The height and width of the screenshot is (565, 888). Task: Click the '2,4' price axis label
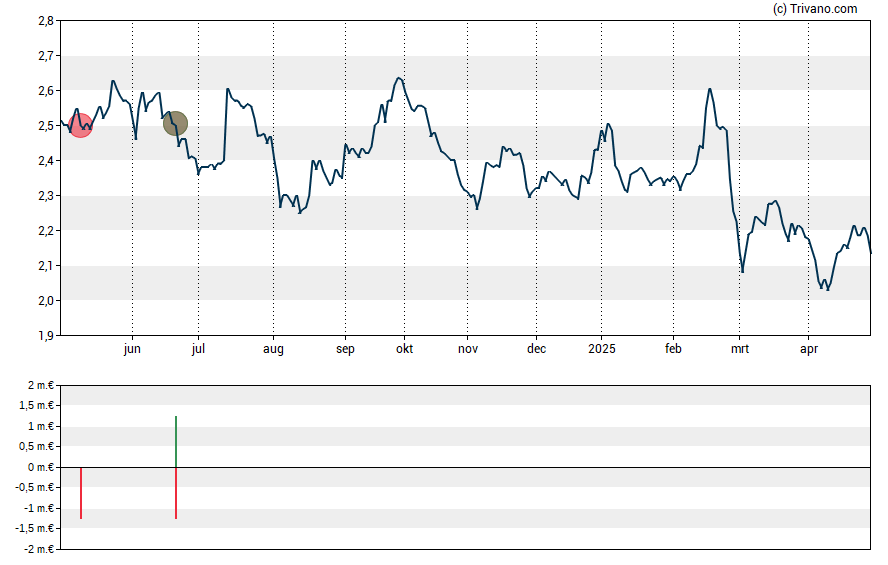[x=46, y=161]
